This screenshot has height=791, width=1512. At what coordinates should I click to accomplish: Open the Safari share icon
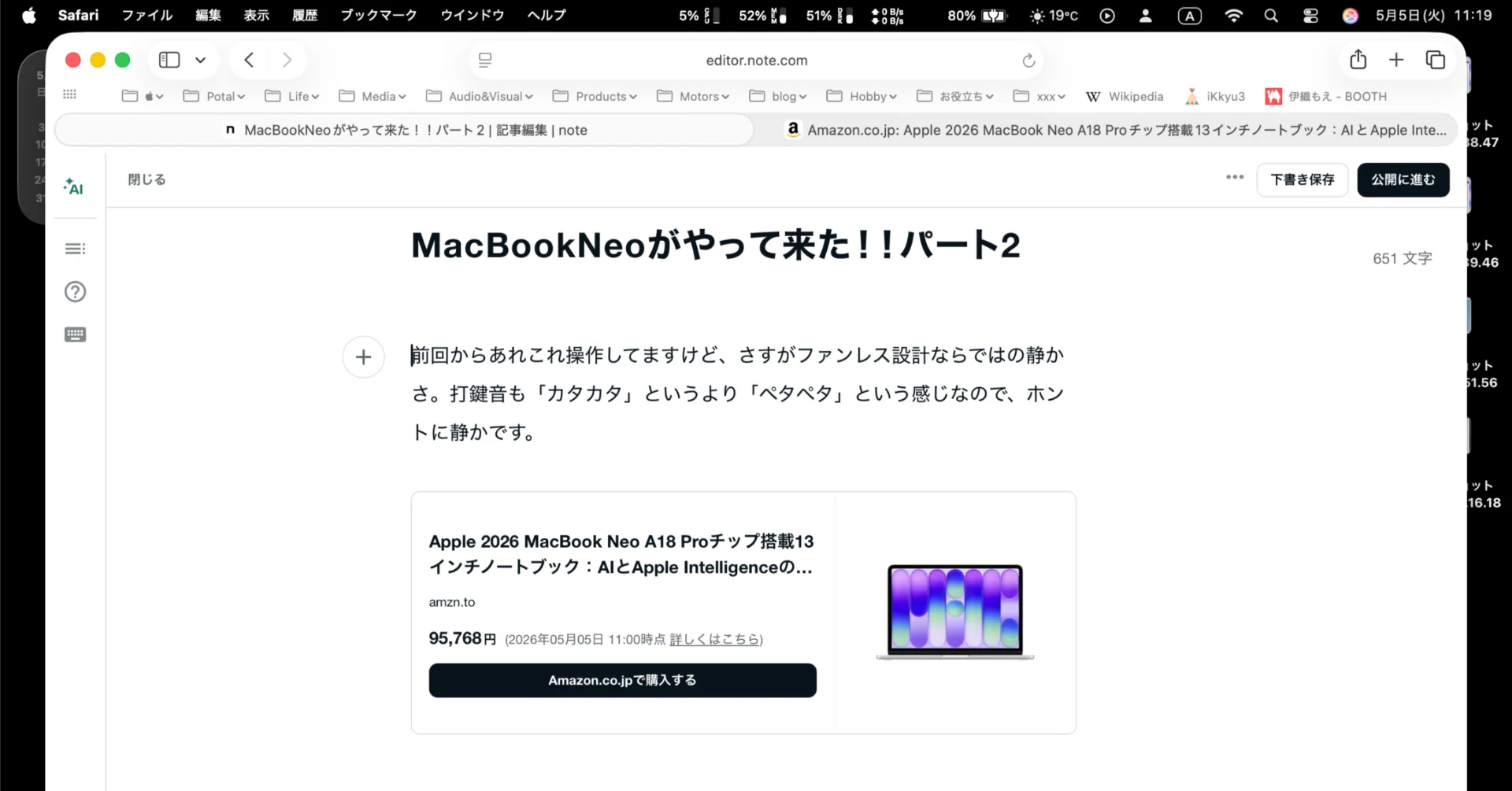tap(1358, 60)
